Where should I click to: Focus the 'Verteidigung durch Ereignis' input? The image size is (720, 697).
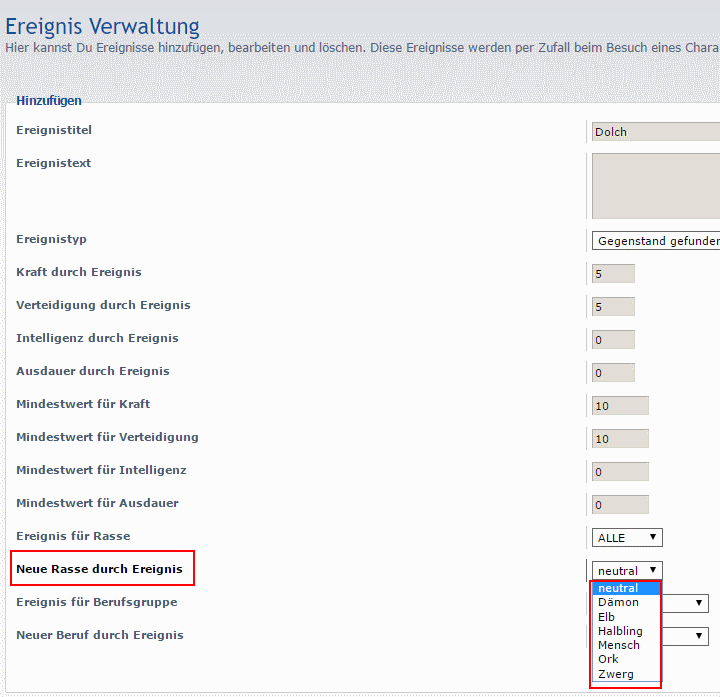tap(614, 307)
